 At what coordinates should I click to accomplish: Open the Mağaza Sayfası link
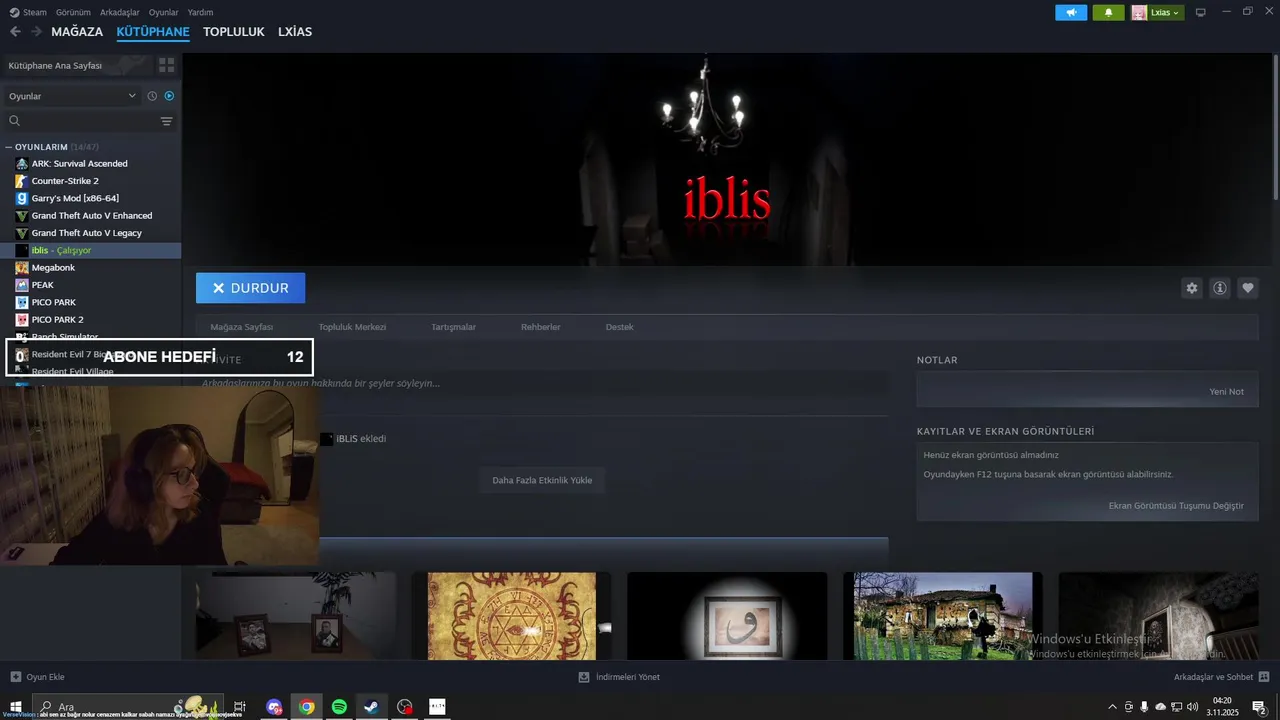241,327
